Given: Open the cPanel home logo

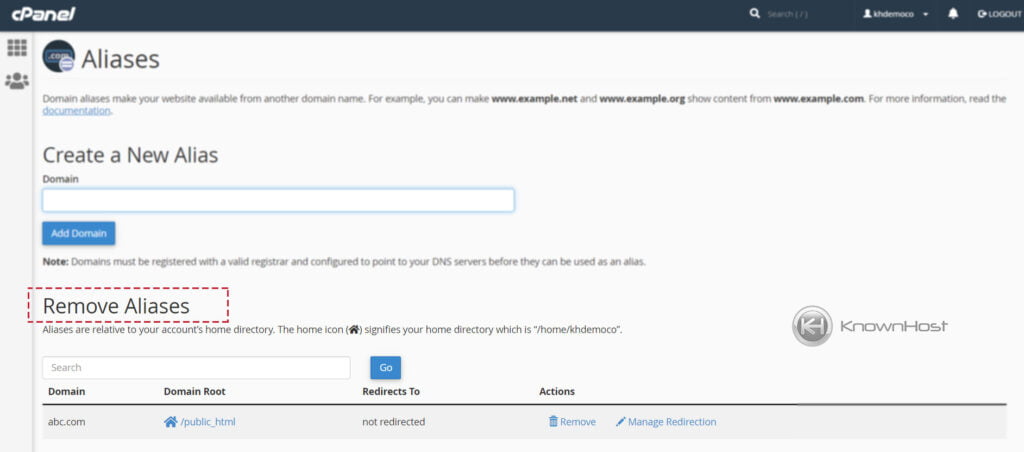Looking at the screenshot, I should click(x=43, y=14).
